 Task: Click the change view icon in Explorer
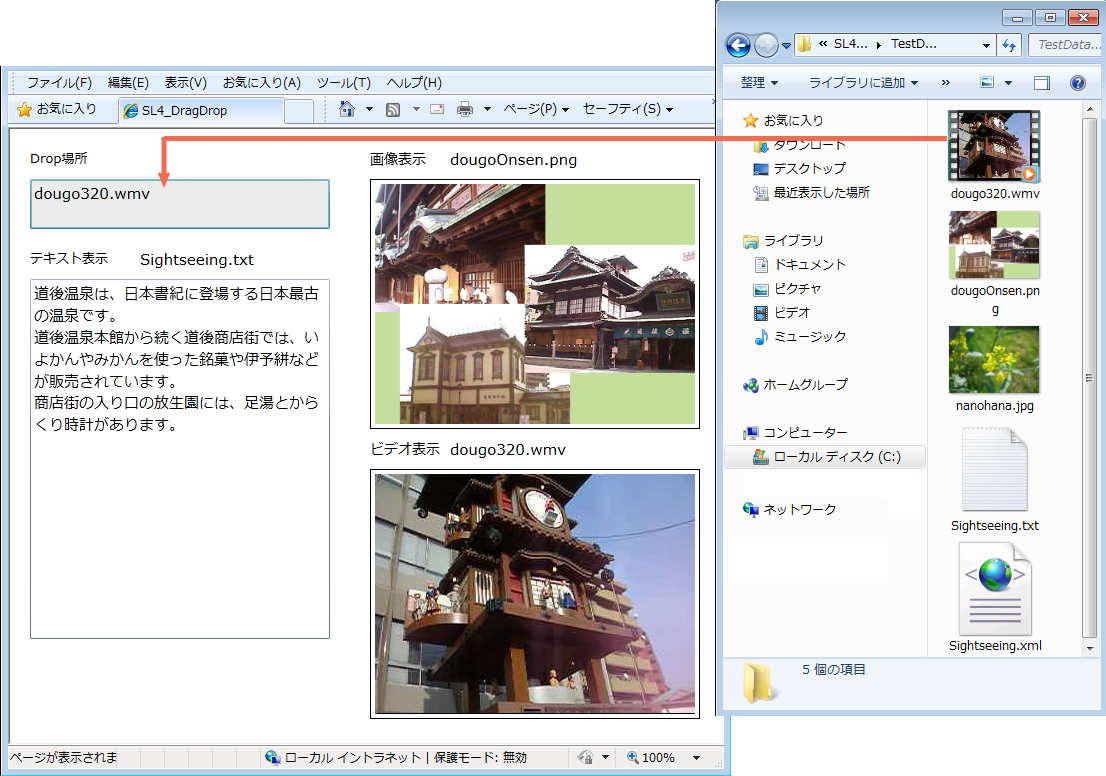[987, 83]
